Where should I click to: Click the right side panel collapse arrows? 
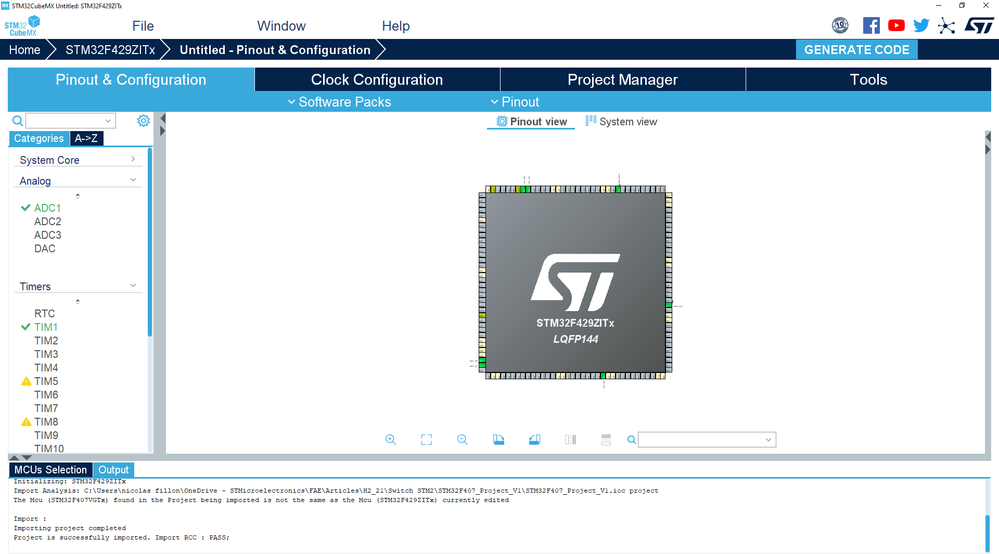pos(988,143)
